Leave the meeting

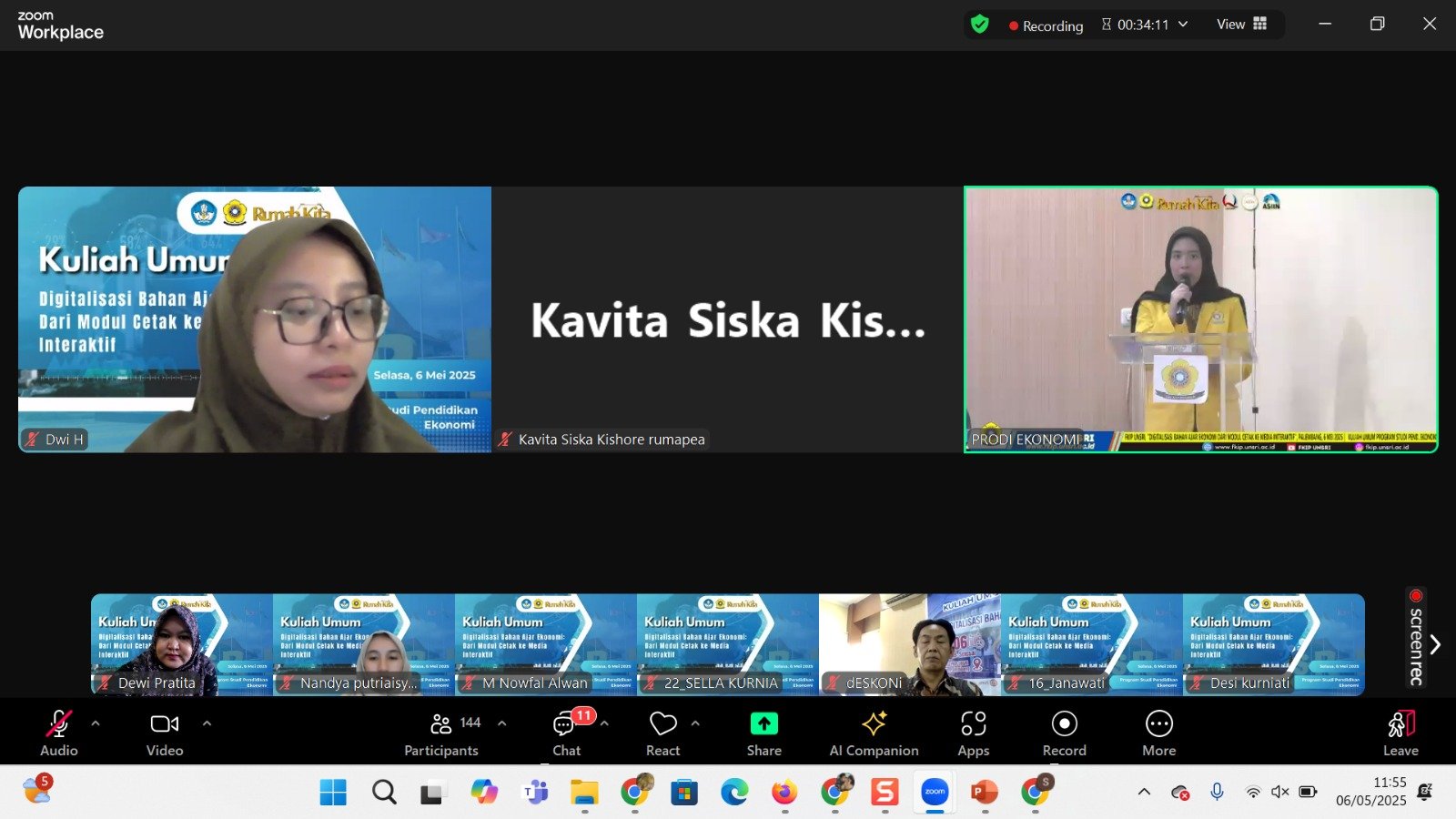point(1400,733)
